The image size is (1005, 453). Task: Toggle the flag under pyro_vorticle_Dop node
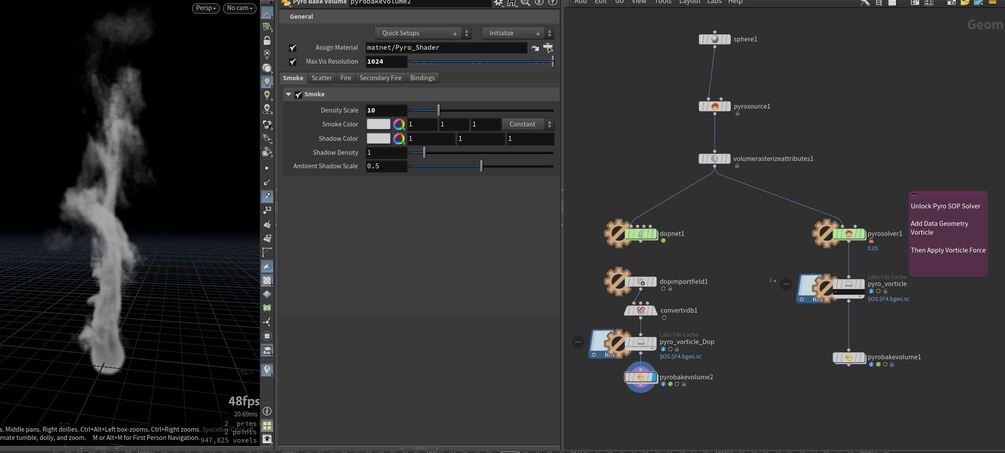[x=670, y=349]
